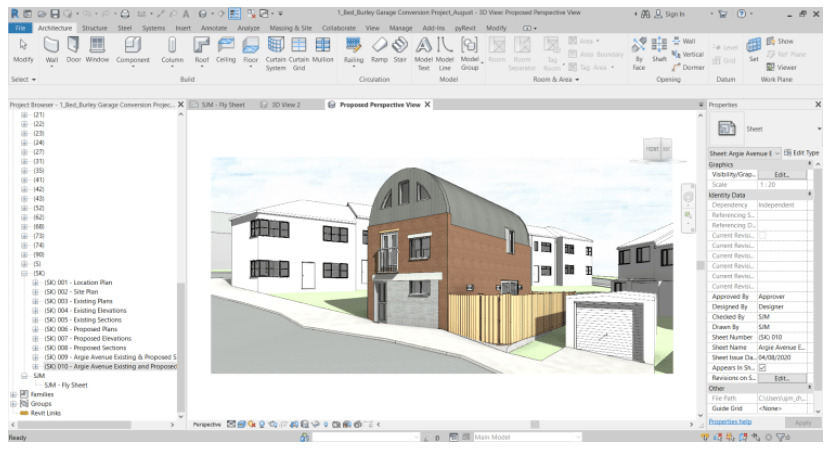Click the Set work plane tool

[x=754, y=51]
